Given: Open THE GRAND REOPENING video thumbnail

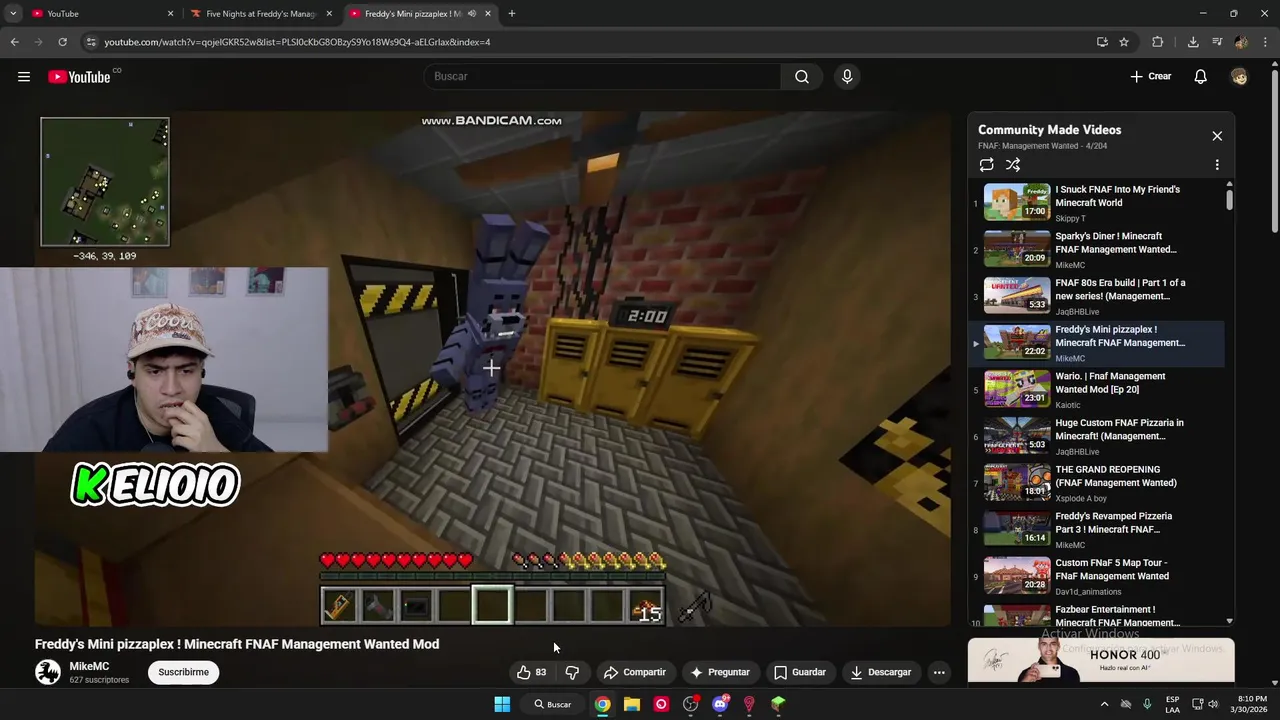Looking at the screenshot, I should tap(1017, 482).
